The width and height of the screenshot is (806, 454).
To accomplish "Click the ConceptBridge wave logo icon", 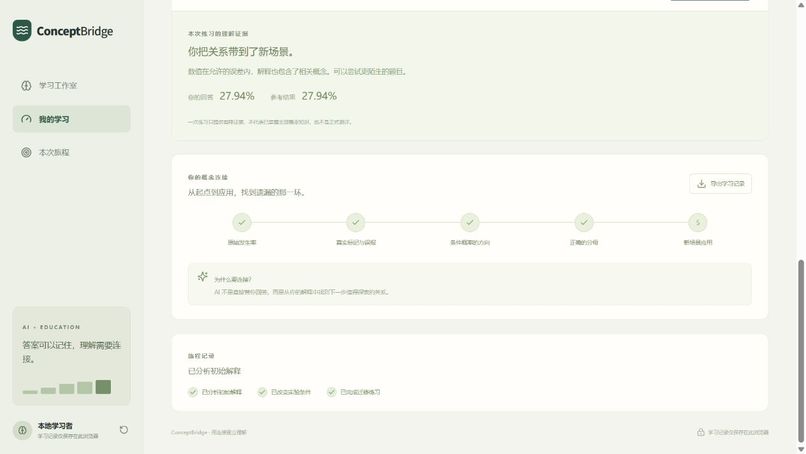I will coord(22,31).
